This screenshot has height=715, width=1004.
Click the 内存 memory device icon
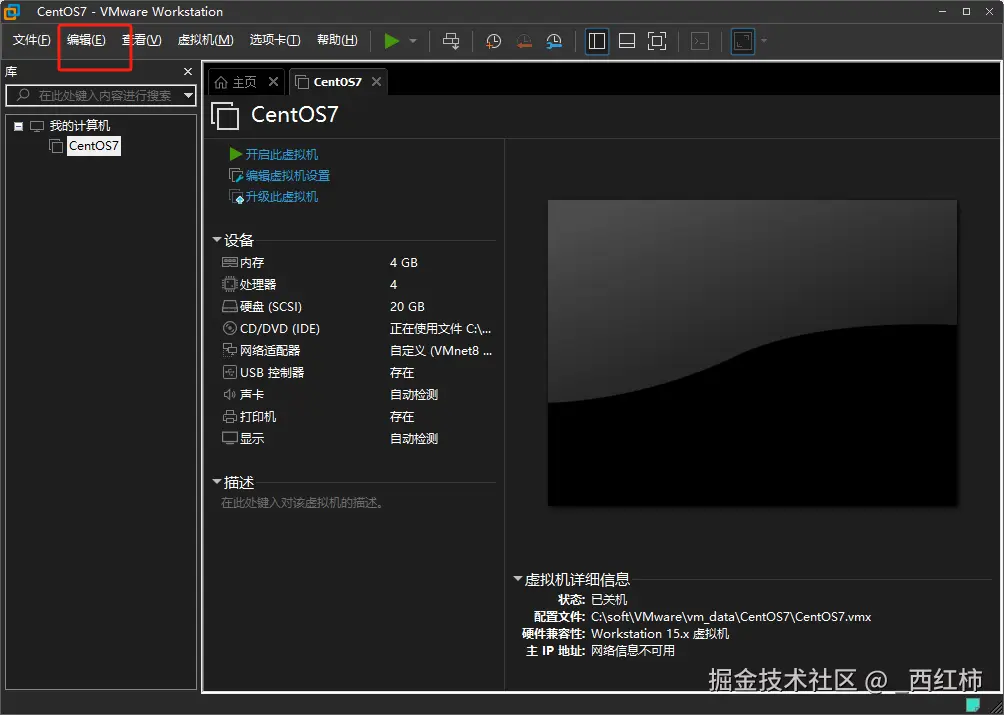click(x=229, y=262)
